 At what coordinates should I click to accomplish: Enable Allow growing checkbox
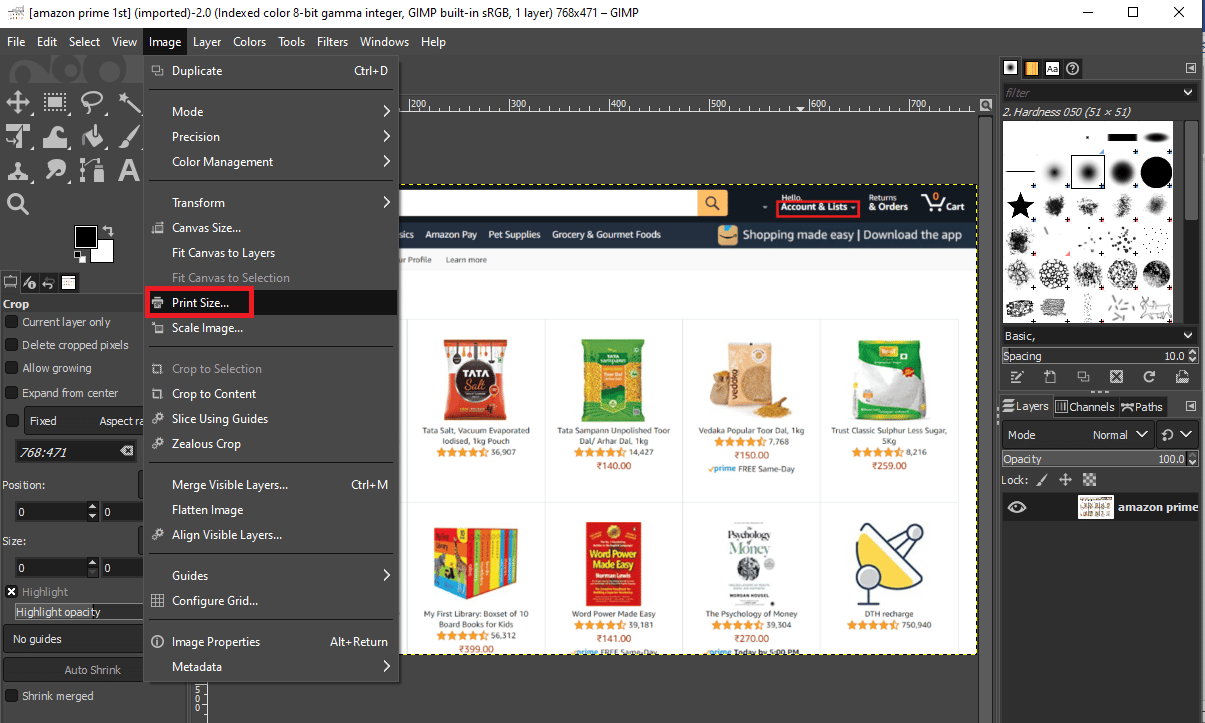(12, 369)
